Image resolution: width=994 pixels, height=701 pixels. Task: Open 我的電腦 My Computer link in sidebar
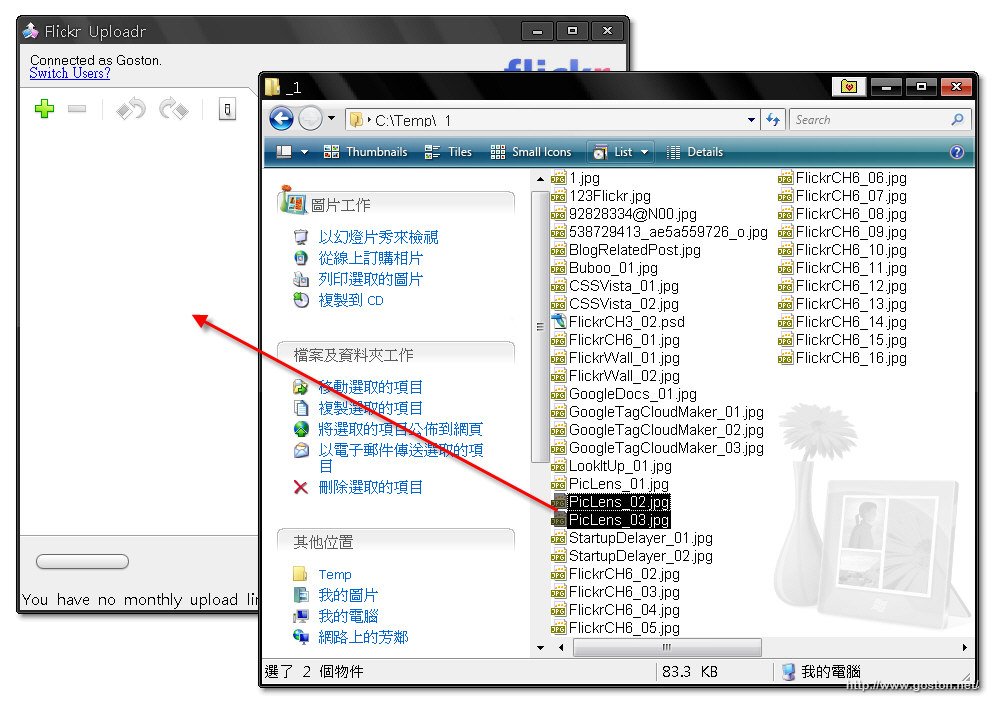click(x=348, y=616)
